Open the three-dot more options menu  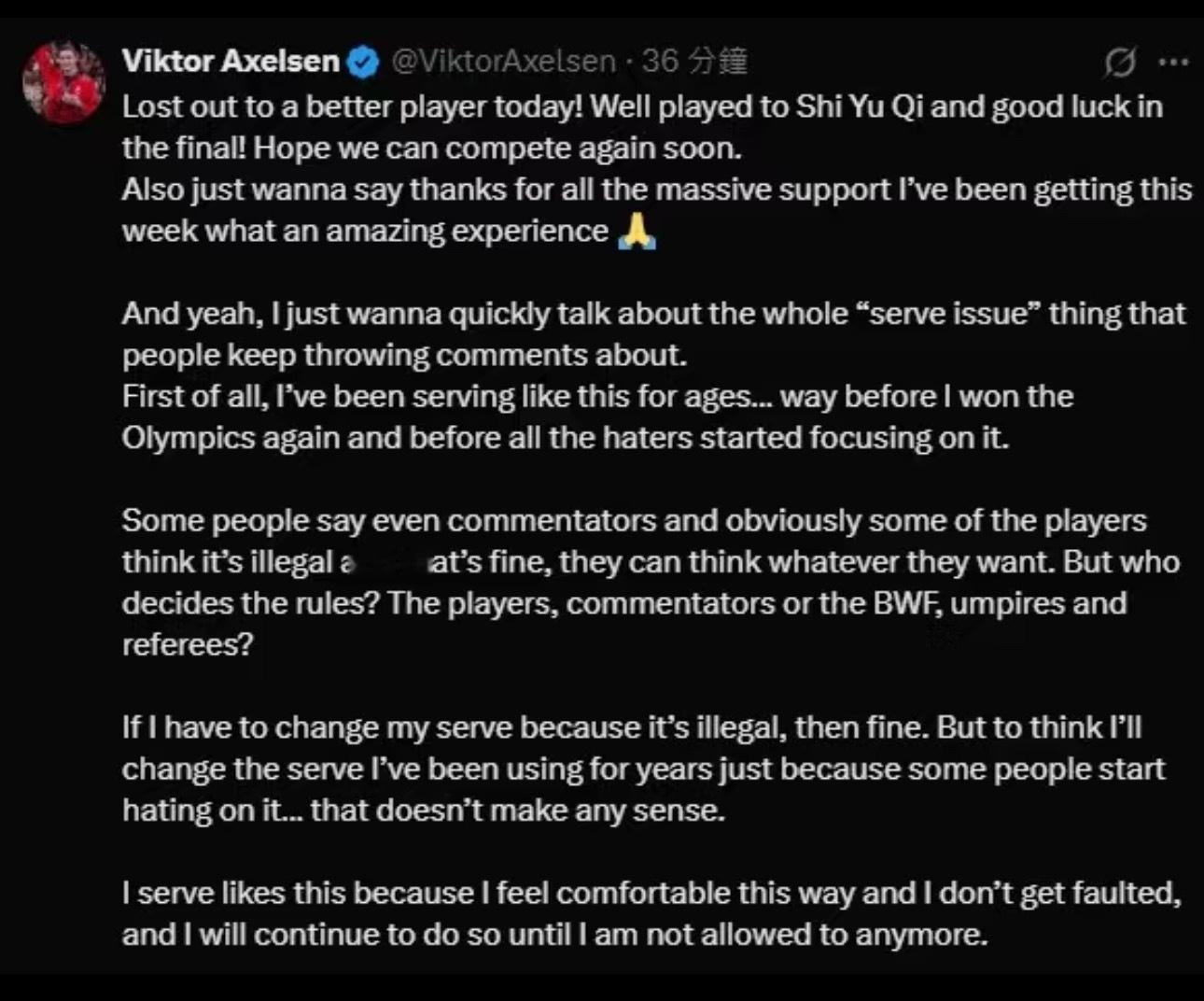tap(1172, 63)
